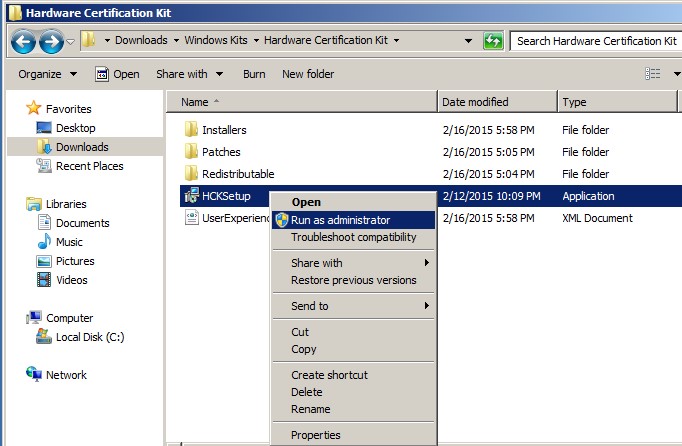The height and width of the screenshot is (446, 682).
Task: Choose Rename in the context menu
Action: tap(353, 409)
